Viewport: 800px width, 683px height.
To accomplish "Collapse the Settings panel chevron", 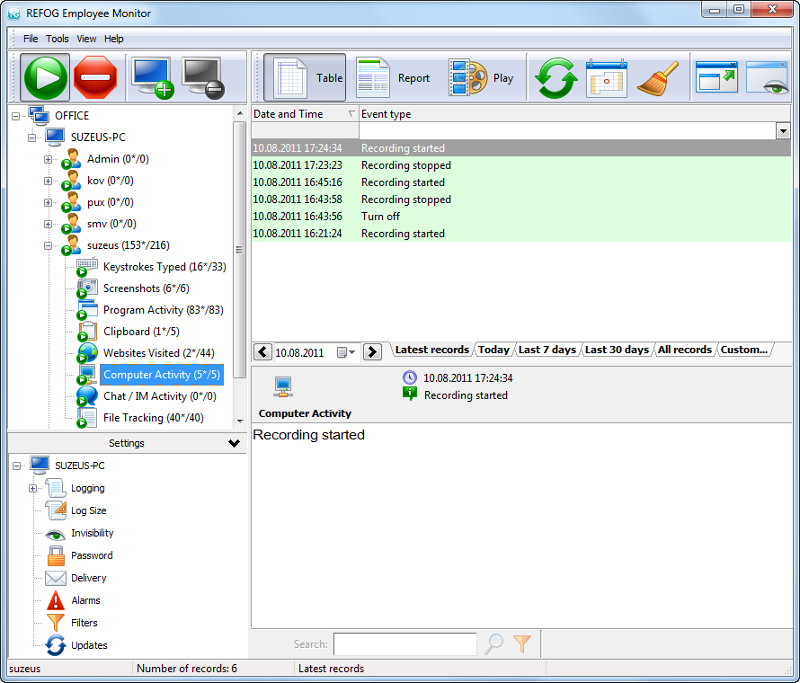I will click(x=234, y=443).
